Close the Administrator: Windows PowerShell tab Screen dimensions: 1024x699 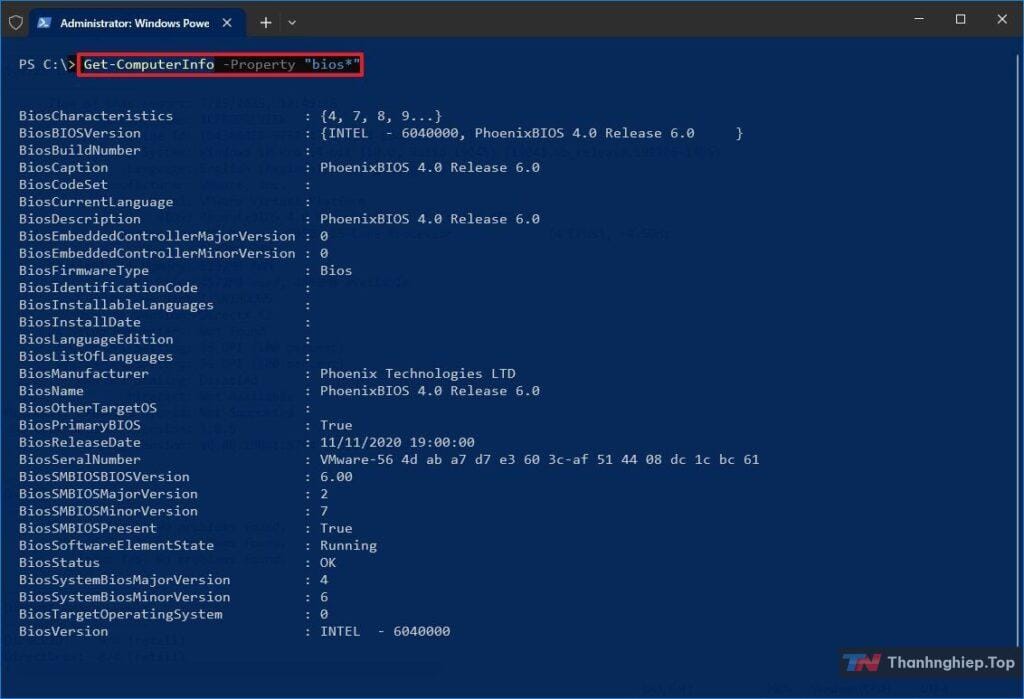[227, 23]
